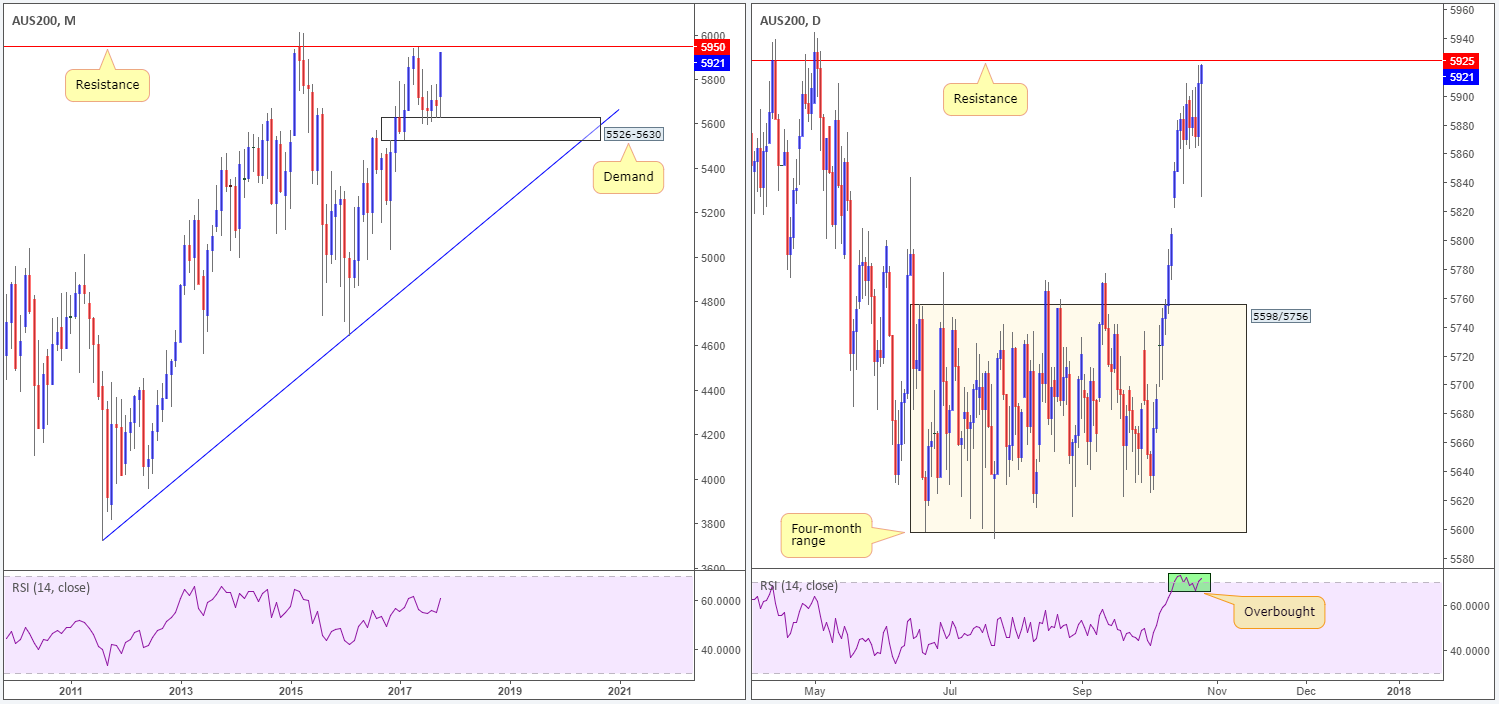Click the 5580 price level on daily axis
Screen dimensions: 1499x704
1463,558
